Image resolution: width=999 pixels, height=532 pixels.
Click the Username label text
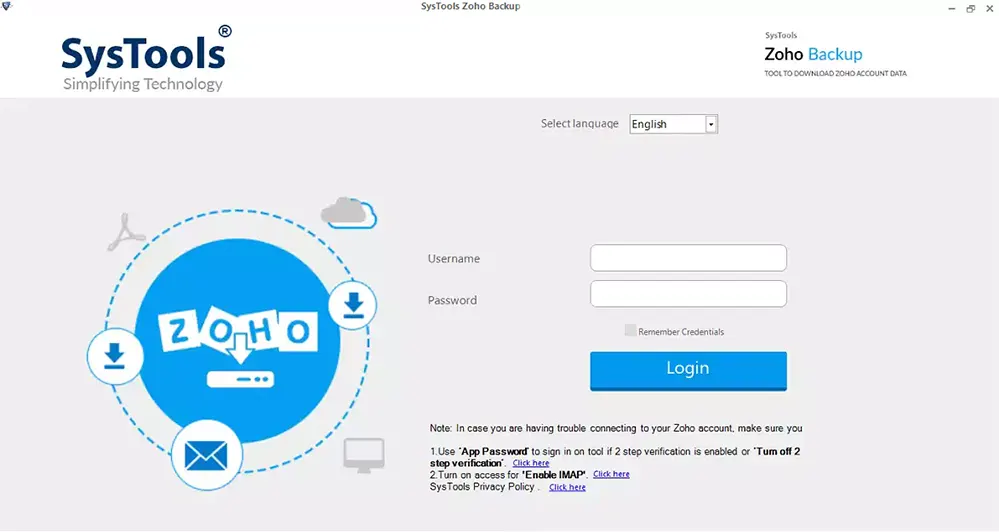(454, 259)
